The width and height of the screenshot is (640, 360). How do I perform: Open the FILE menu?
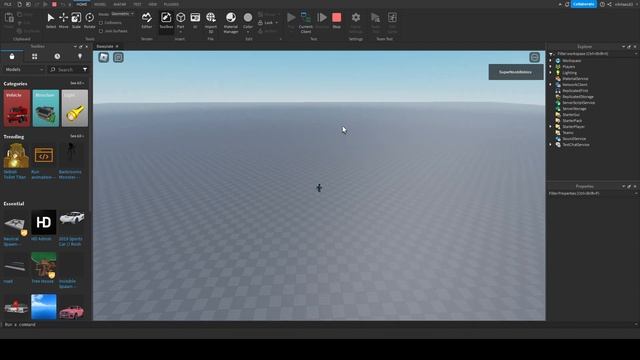click(x=8, y=4)
